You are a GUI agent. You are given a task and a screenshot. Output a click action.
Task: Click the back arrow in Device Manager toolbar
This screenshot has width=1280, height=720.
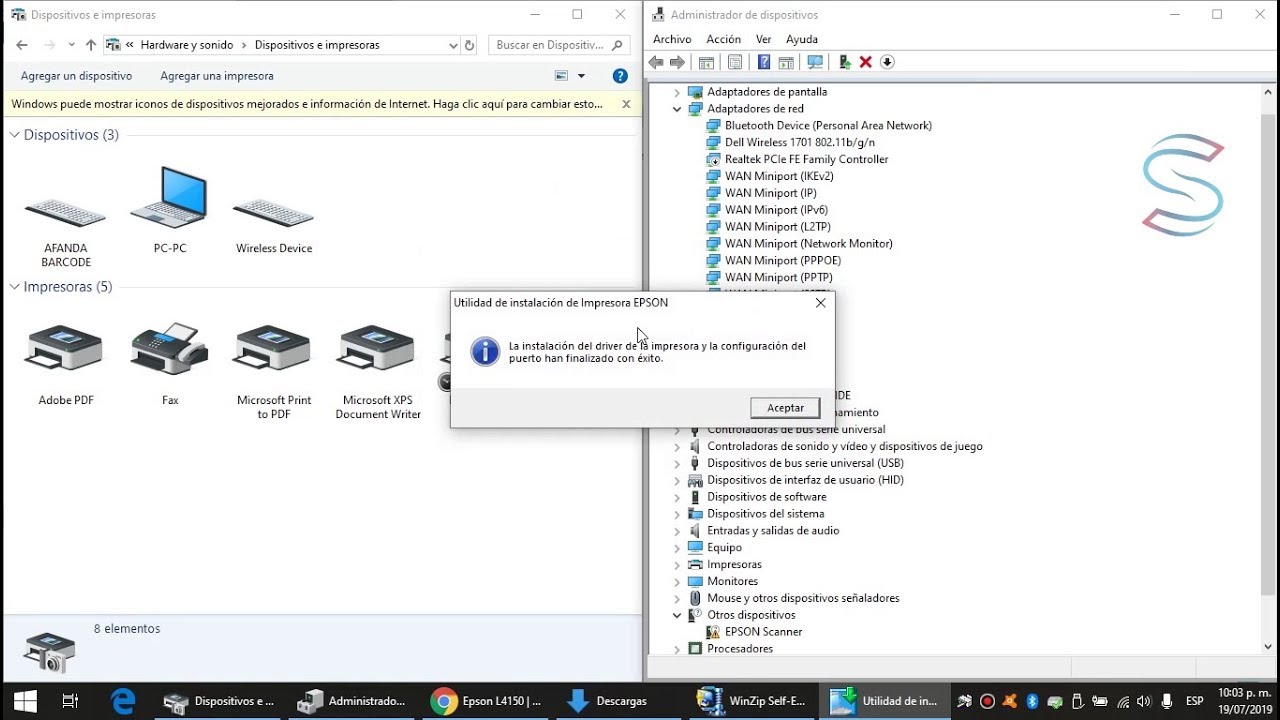[x=656, y=62]
